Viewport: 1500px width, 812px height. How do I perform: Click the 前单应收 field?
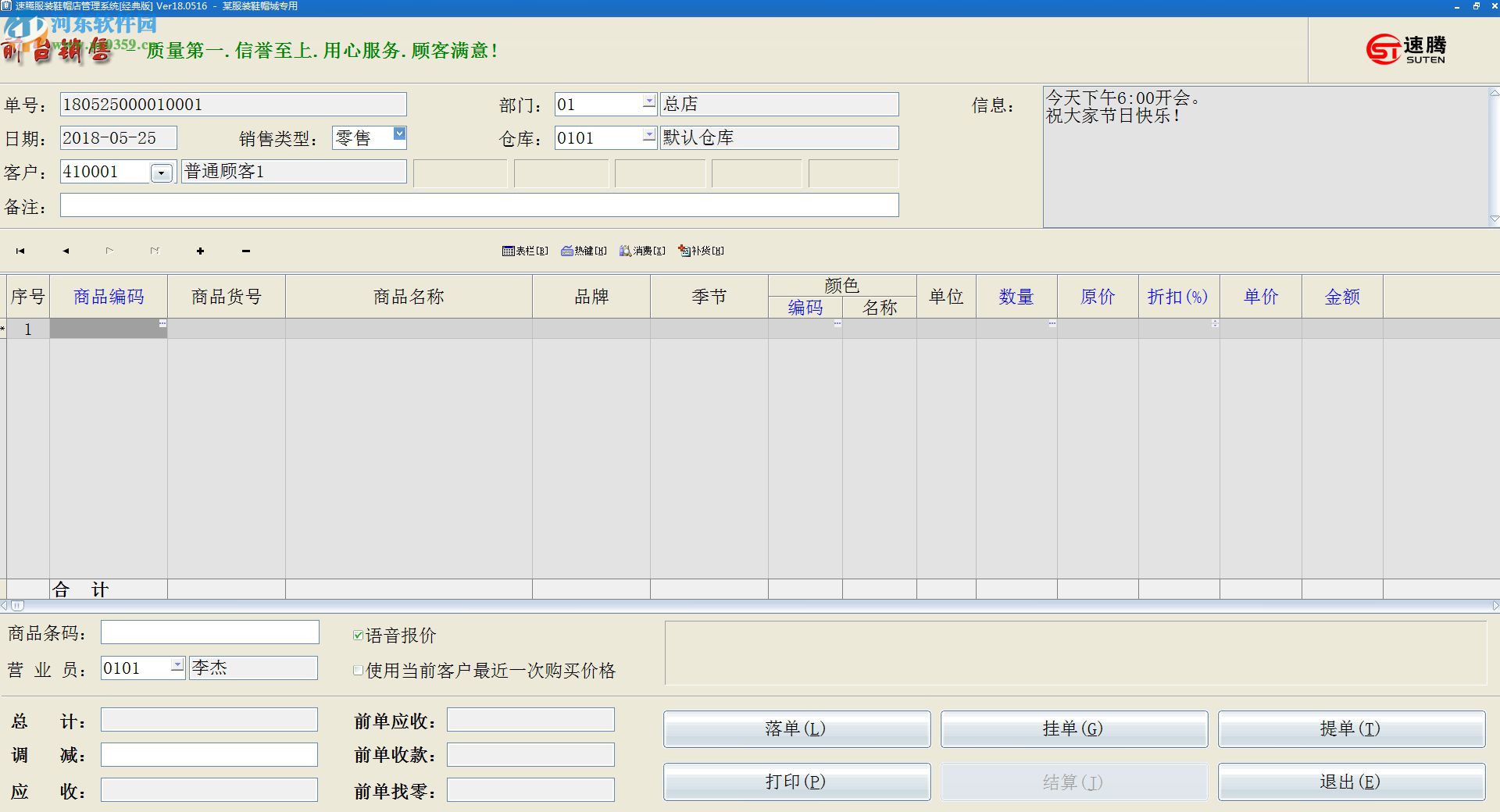530,719
